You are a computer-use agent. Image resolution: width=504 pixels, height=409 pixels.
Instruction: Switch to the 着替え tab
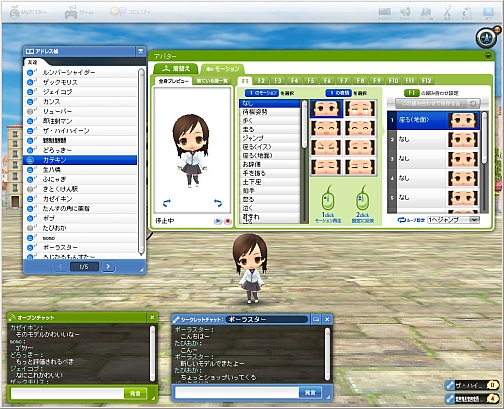click(x=176, y=69)
